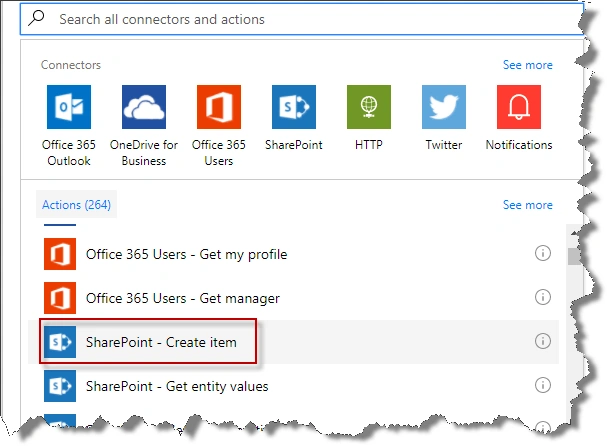Click the Office icon beside Get my profile
The image size is (607, 446).
(x=60, y=254)
